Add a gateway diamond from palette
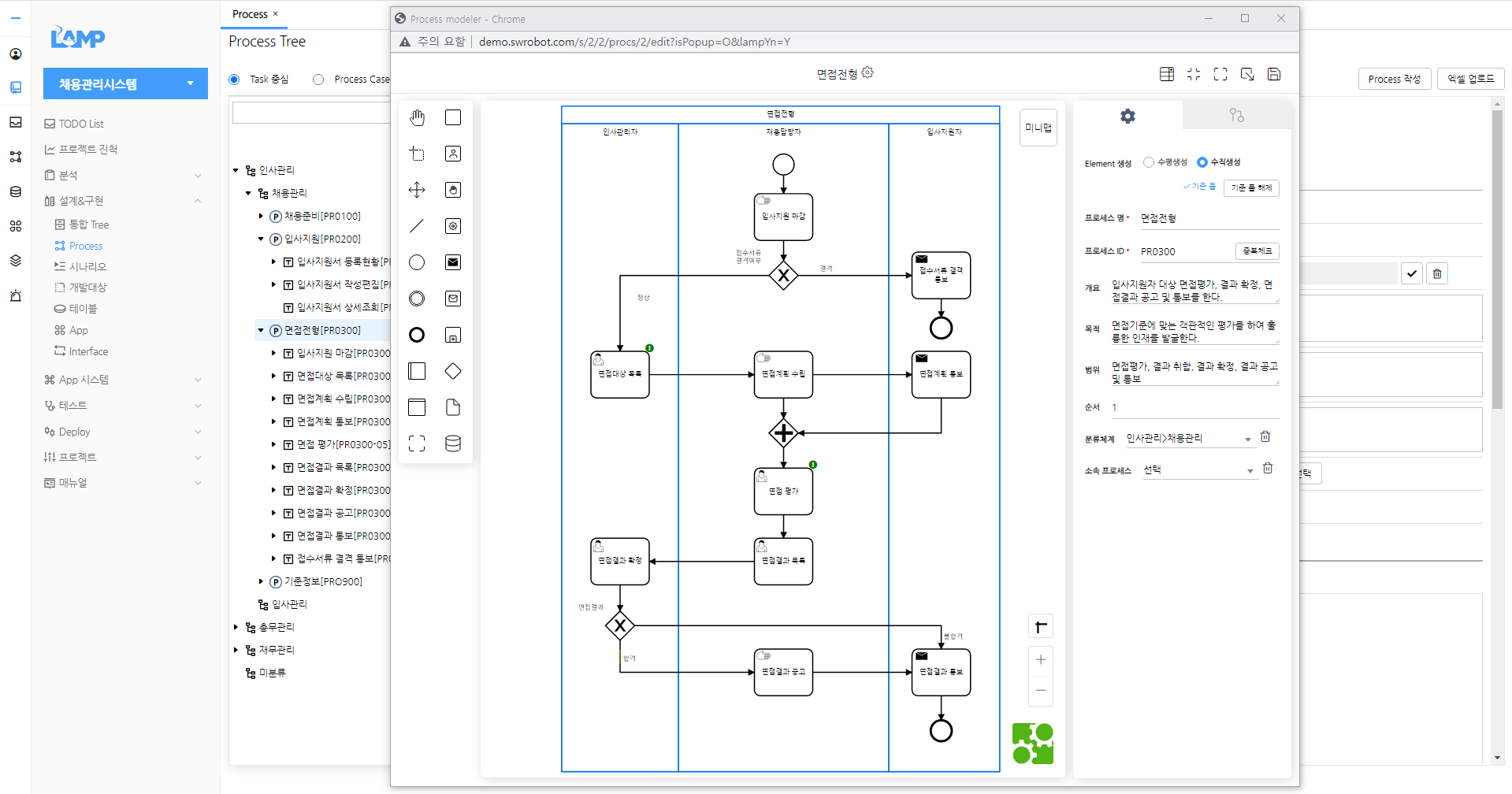This screenshot has width=1512, height=794. (453, 371)
